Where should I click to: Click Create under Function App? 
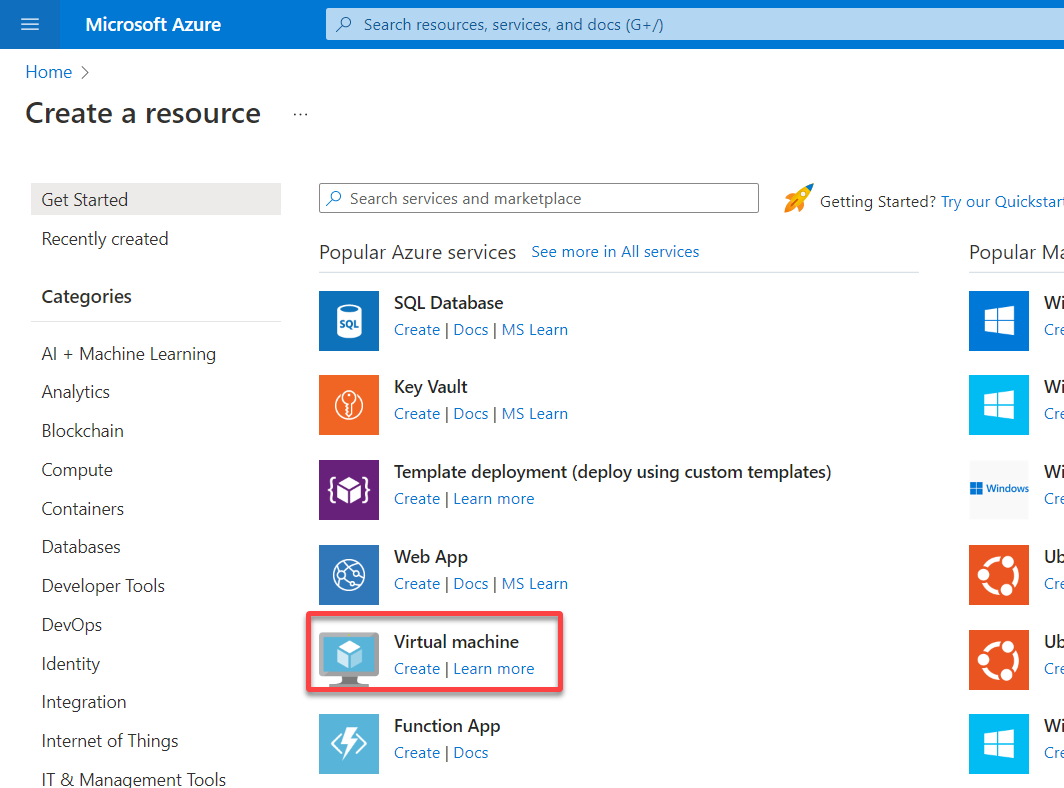pos(417,753)
